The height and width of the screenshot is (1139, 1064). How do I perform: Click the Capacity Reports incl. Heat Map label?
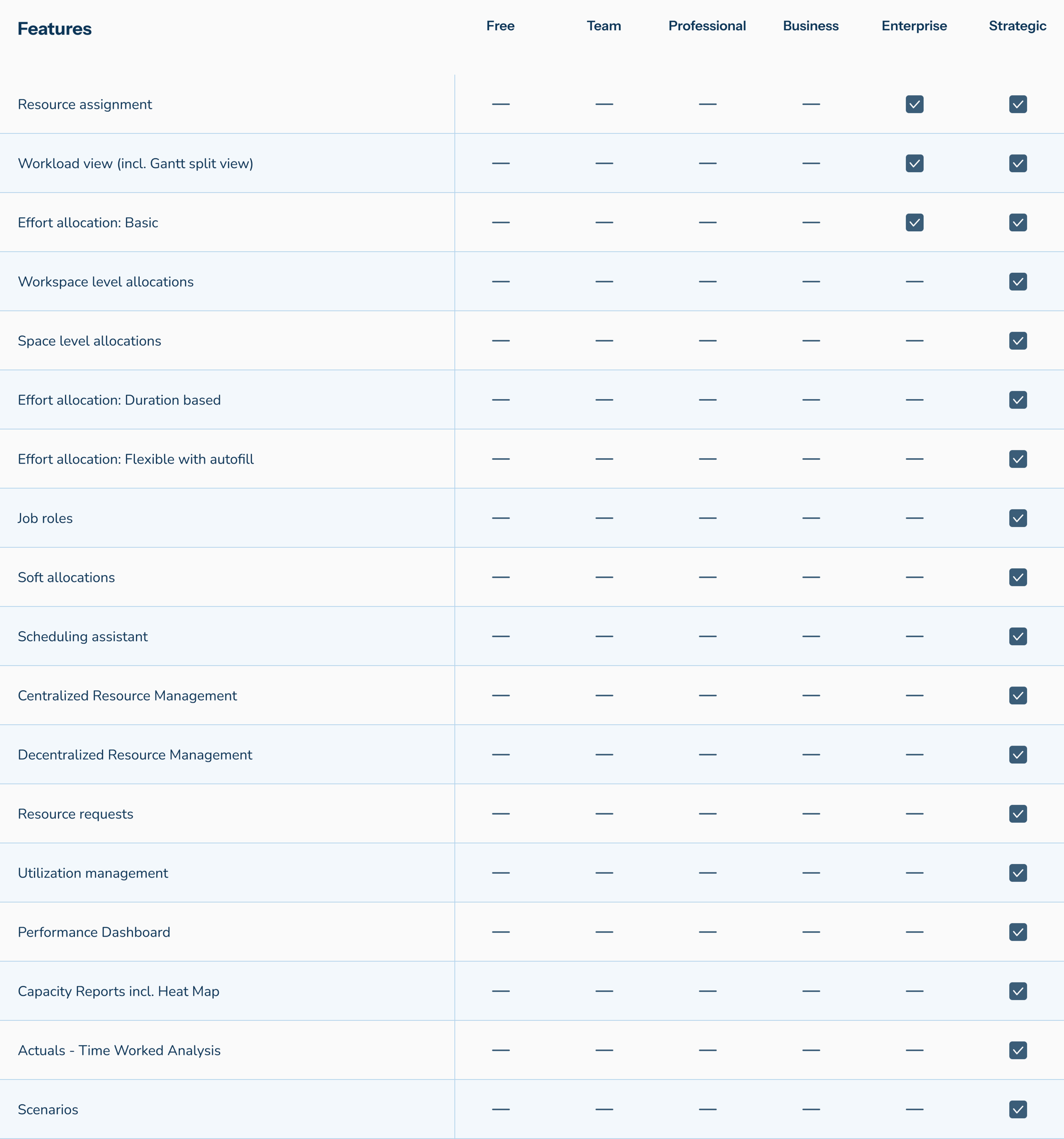118,992
